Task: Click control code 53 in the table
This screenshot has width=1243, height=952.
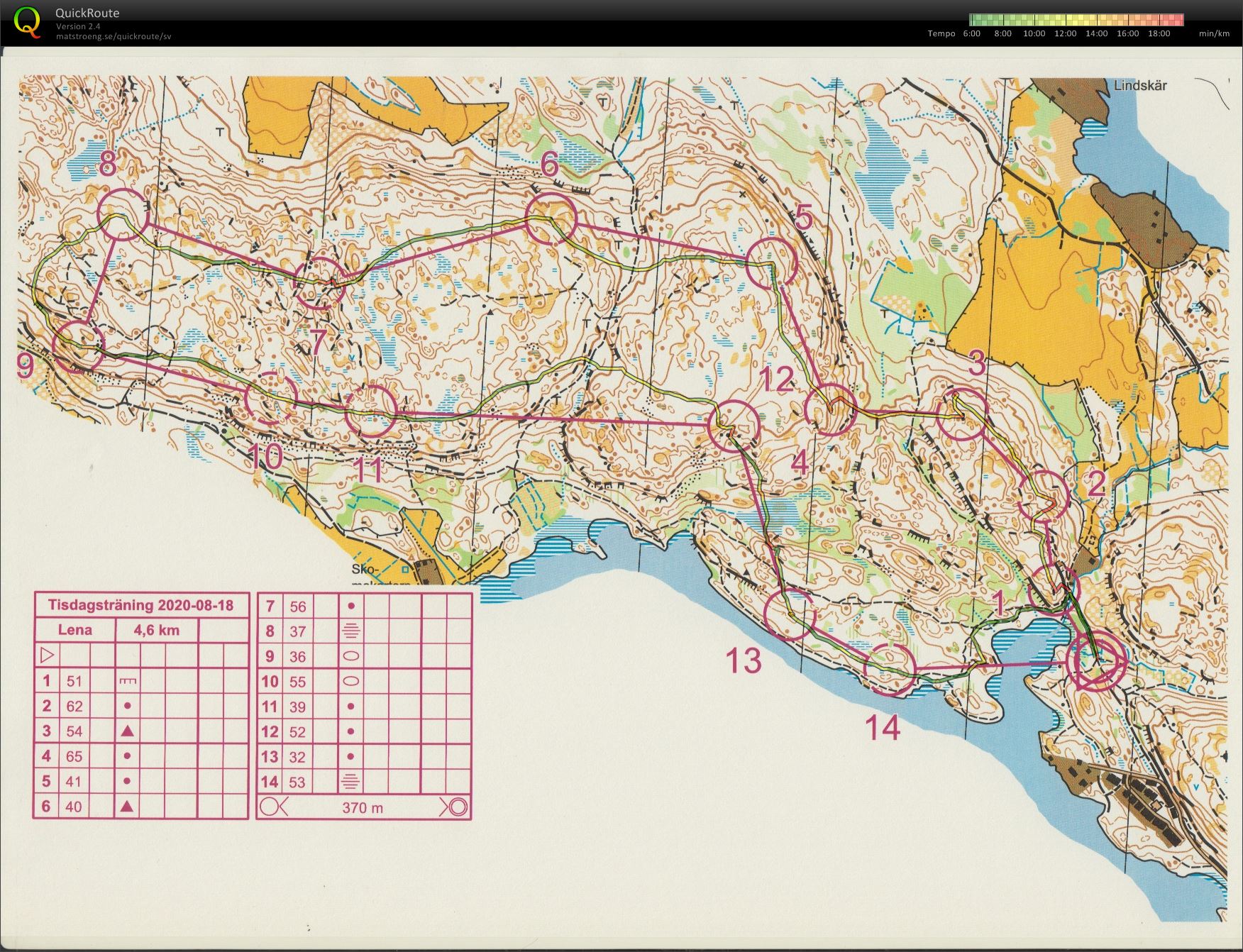Action: point(297,782)
